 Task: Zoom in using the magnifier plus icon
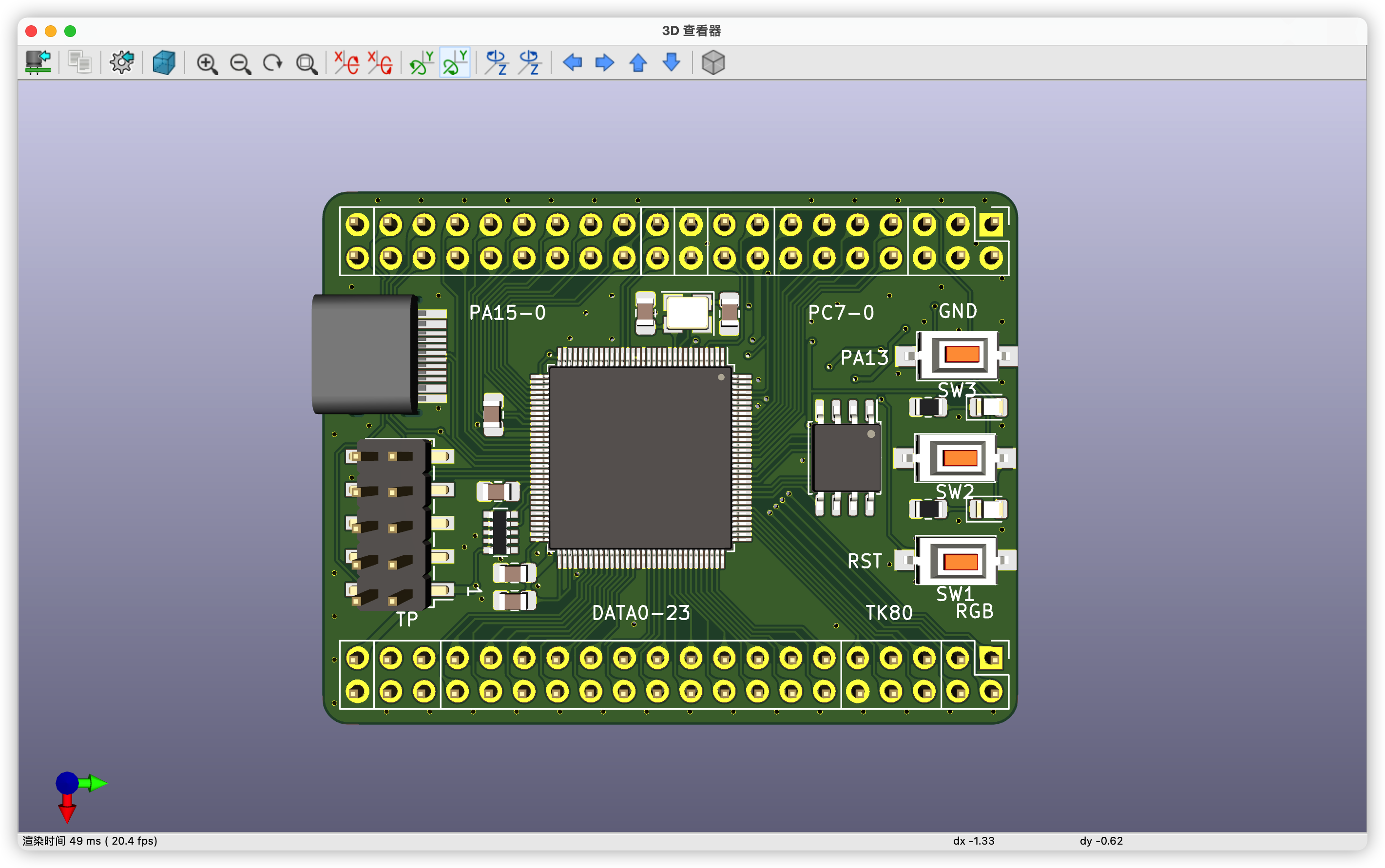(207, 62)
